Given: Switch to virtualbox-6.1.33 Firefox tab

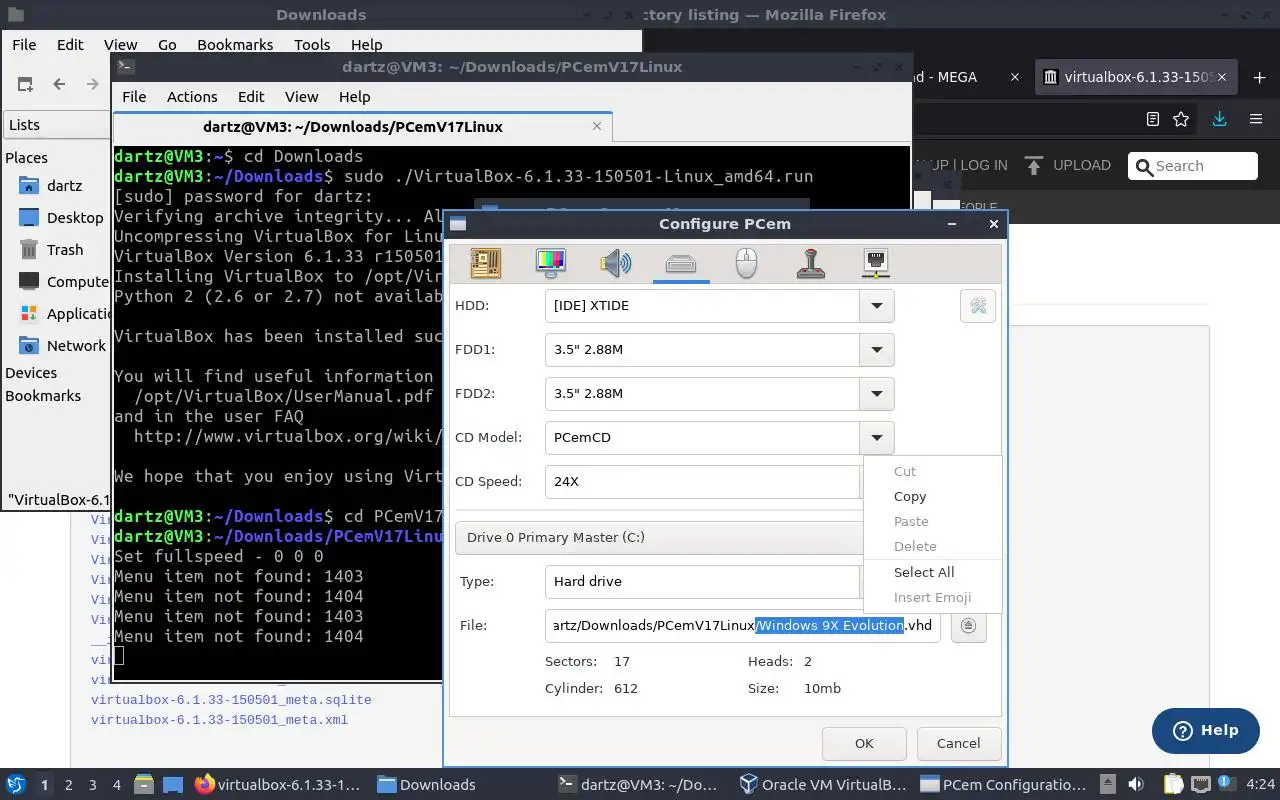Looking at the screenshot, I should [1135, 77].
